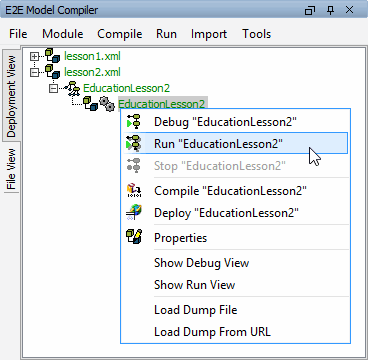Image resolution: width=368 pixels, height=360 pixels.
Task: Click the Properties icon in context menu
Action: [134, 237]
